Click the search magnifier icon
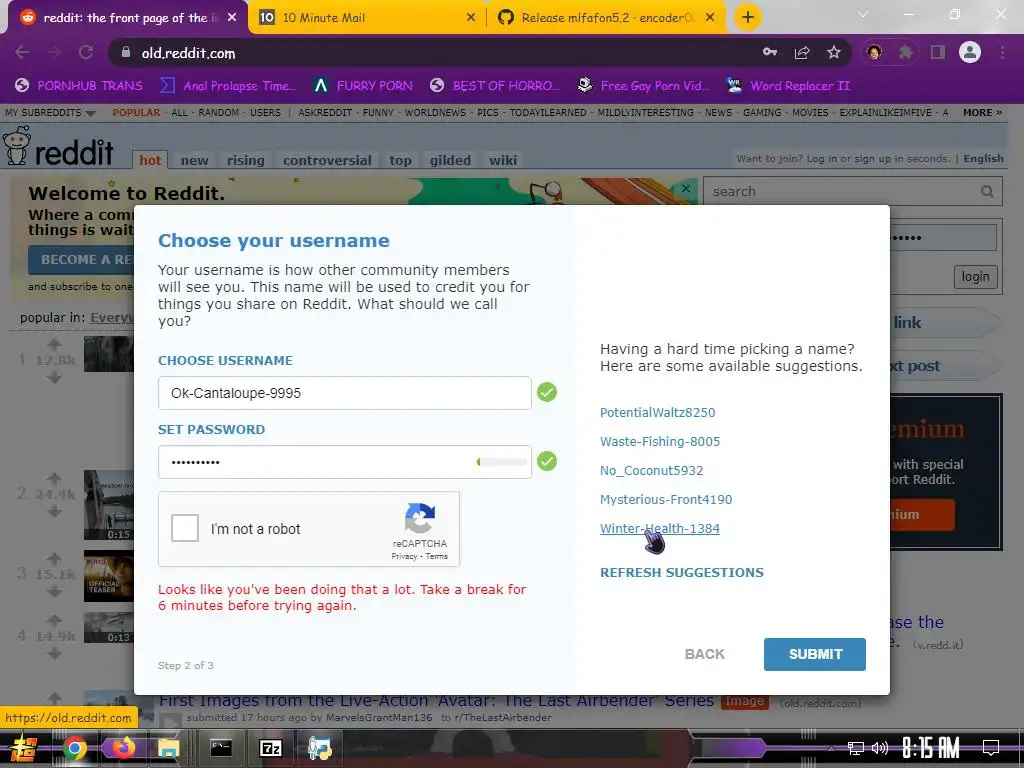This screenshot has height=768, width=1024. pyautogui.click(x=987, y=191)
